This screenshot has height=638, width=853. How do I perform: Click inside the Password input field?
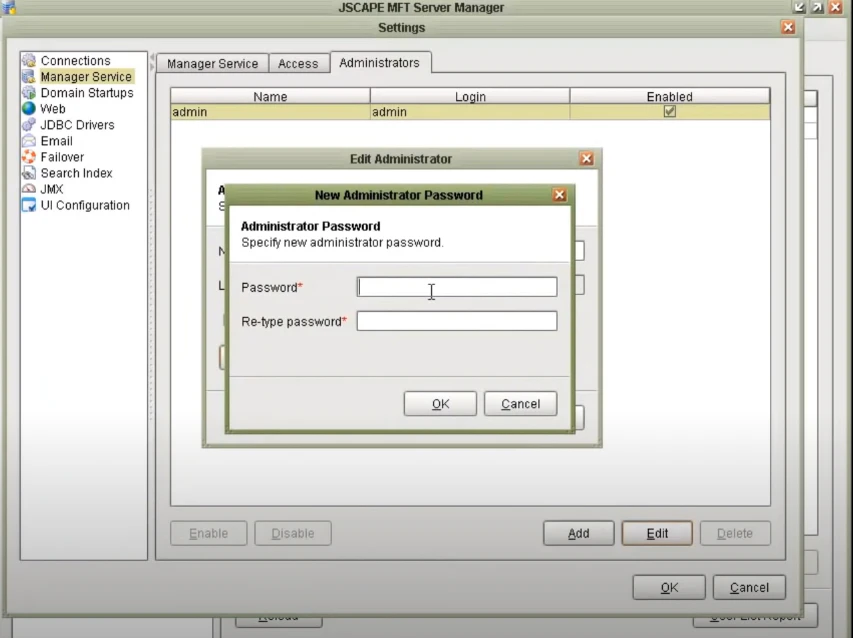[456, 287]
